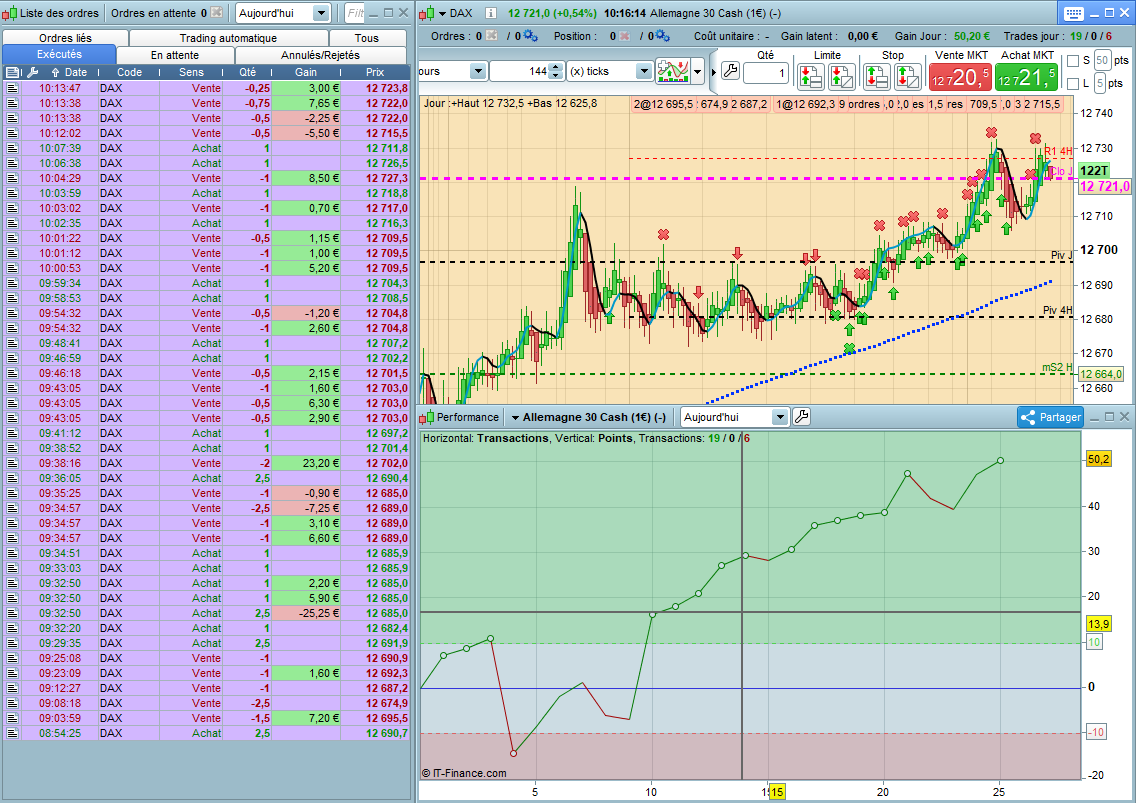Image resolution: width=1136 pixels, height=803 pixels.
Task: Sort orders by Gain column
Action: point(306,72)
